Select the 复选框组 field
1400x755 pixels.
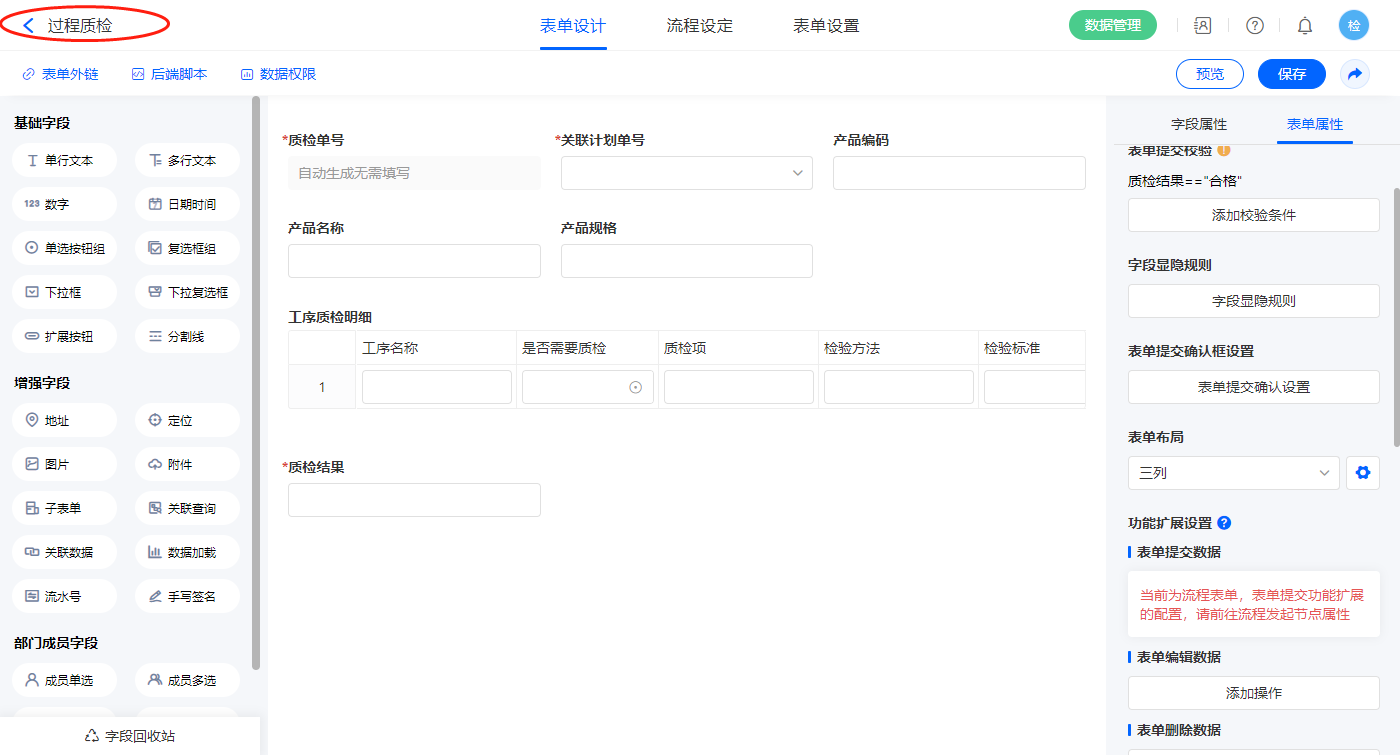click(x=187, y=249)
